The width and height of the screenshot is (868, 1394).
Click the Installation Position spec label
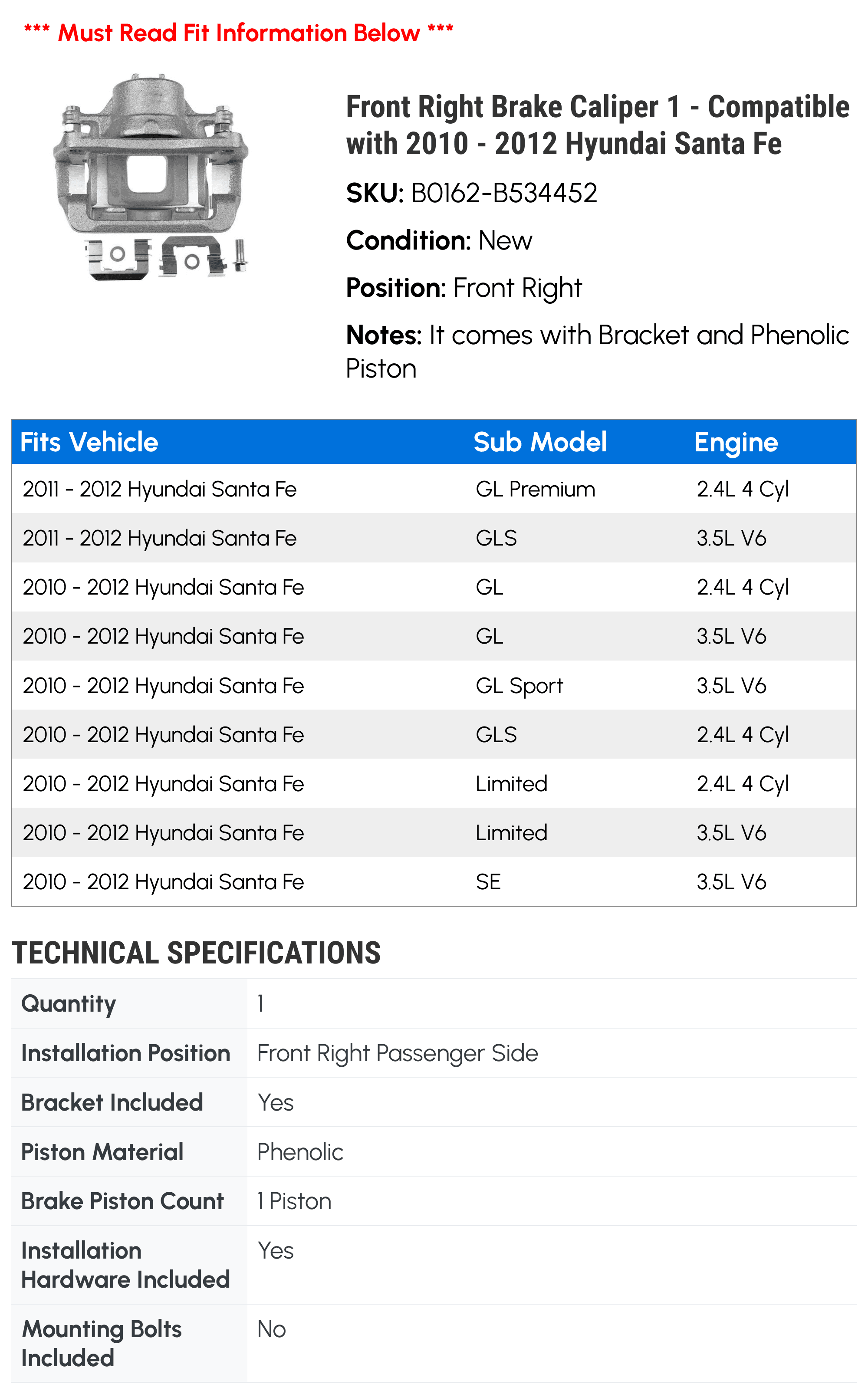pos(126,1053)
